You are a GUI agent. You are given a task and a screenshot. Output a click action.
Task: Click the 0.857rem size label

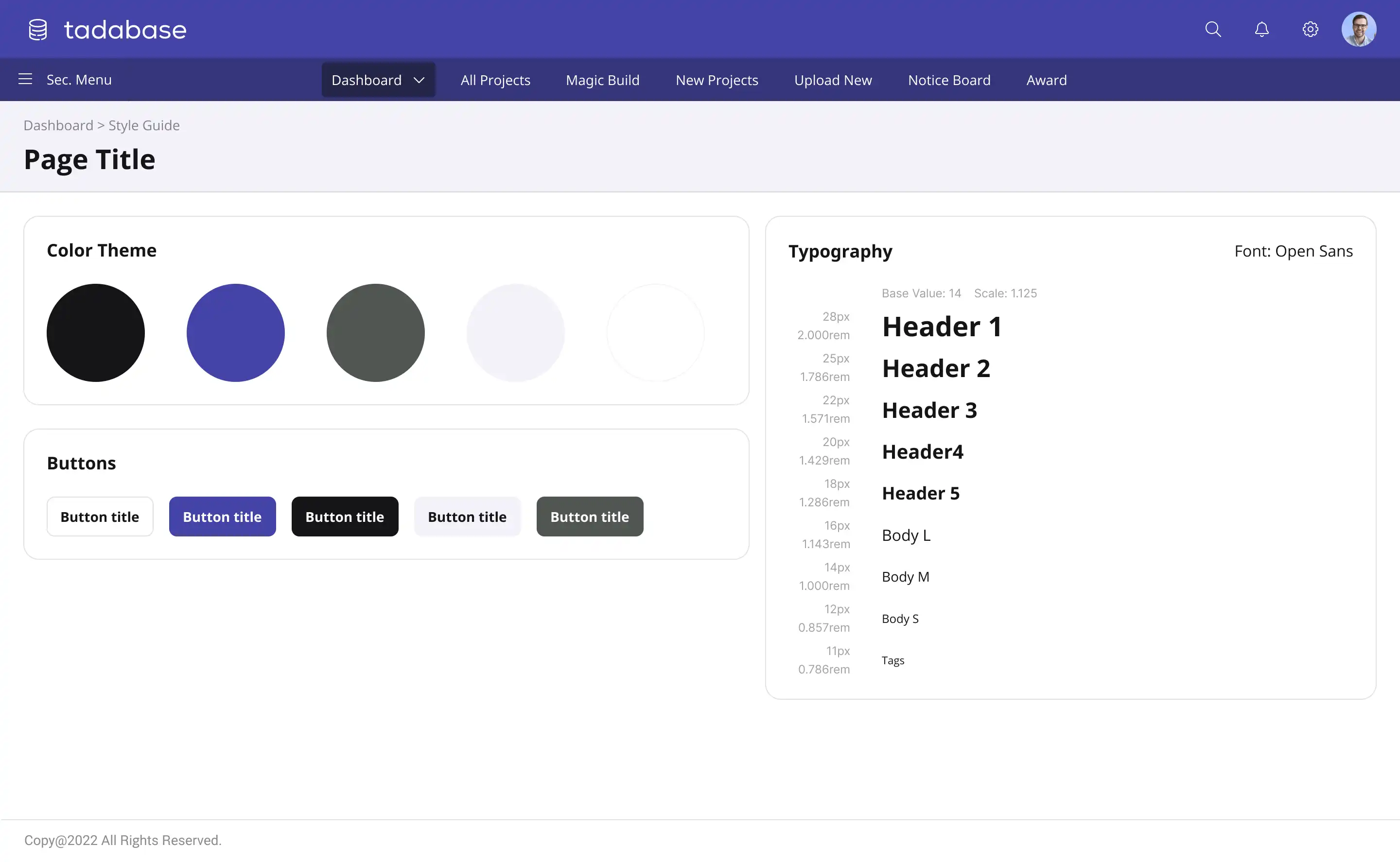click(823, 627)
